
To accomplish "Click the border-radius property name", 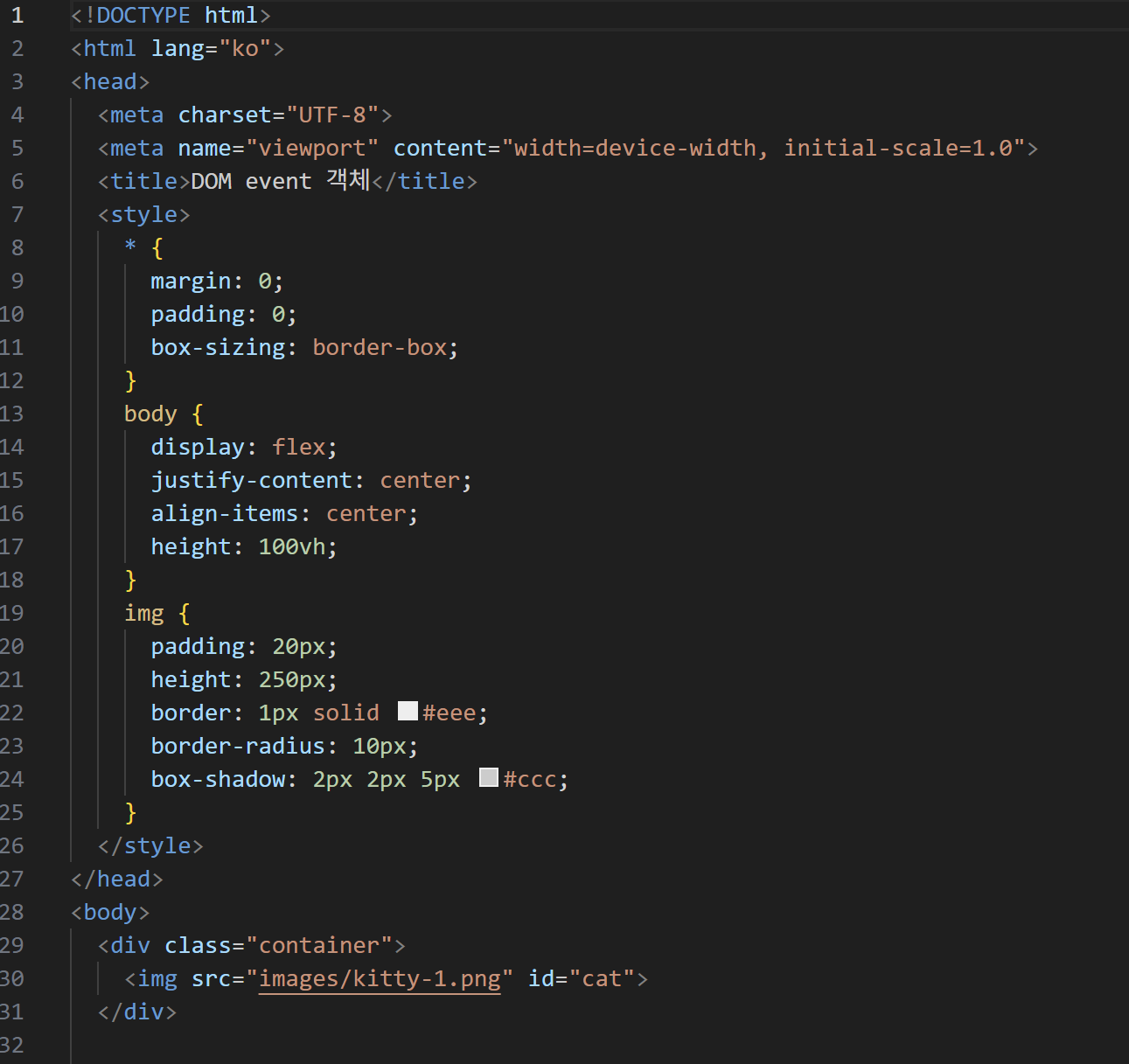I will pyautogui.click(x=238, y=746).
